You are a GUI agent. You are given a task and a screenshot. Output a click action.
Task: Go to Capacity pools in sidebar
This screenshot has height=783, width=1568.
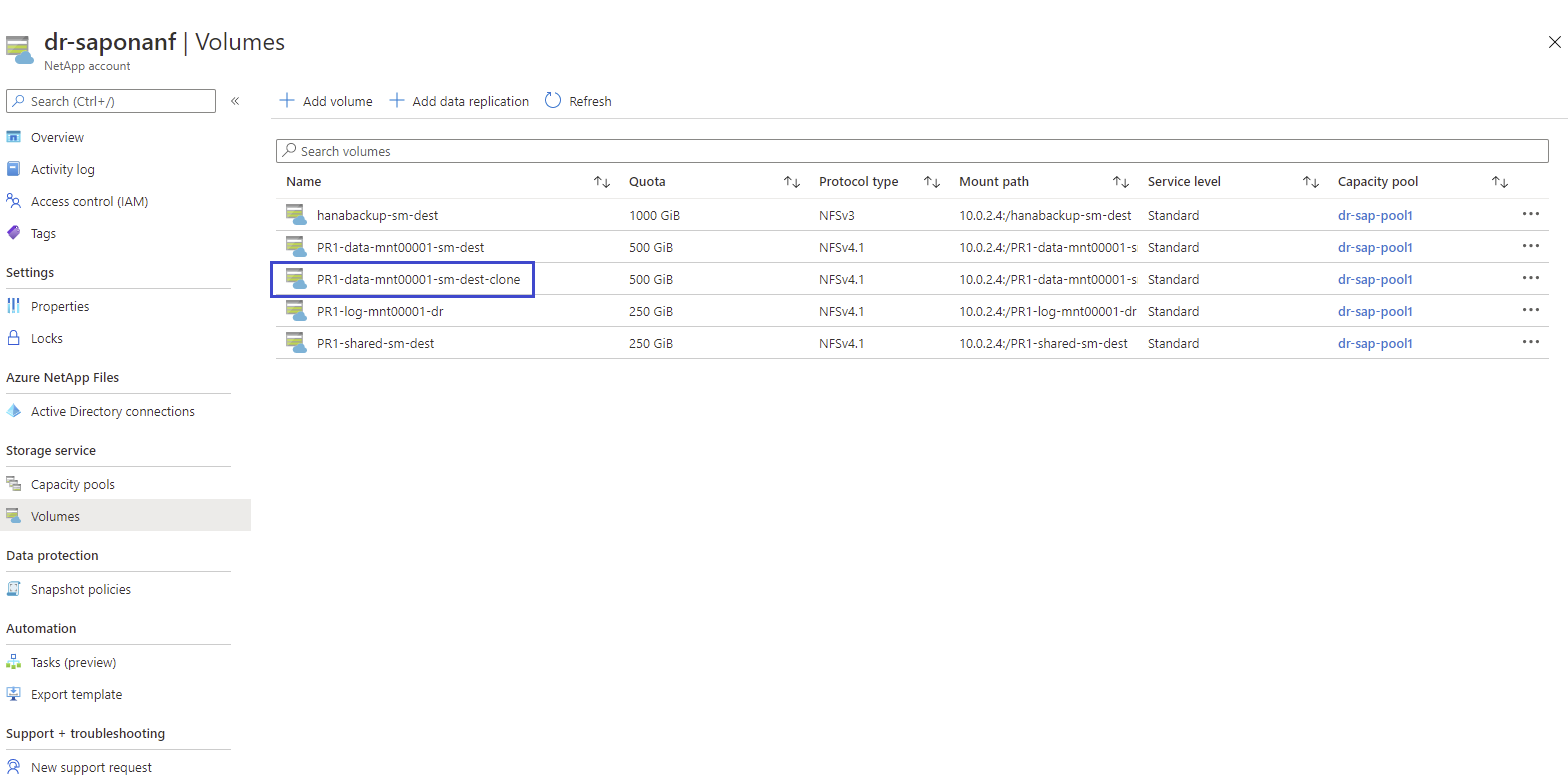(72, 484)
